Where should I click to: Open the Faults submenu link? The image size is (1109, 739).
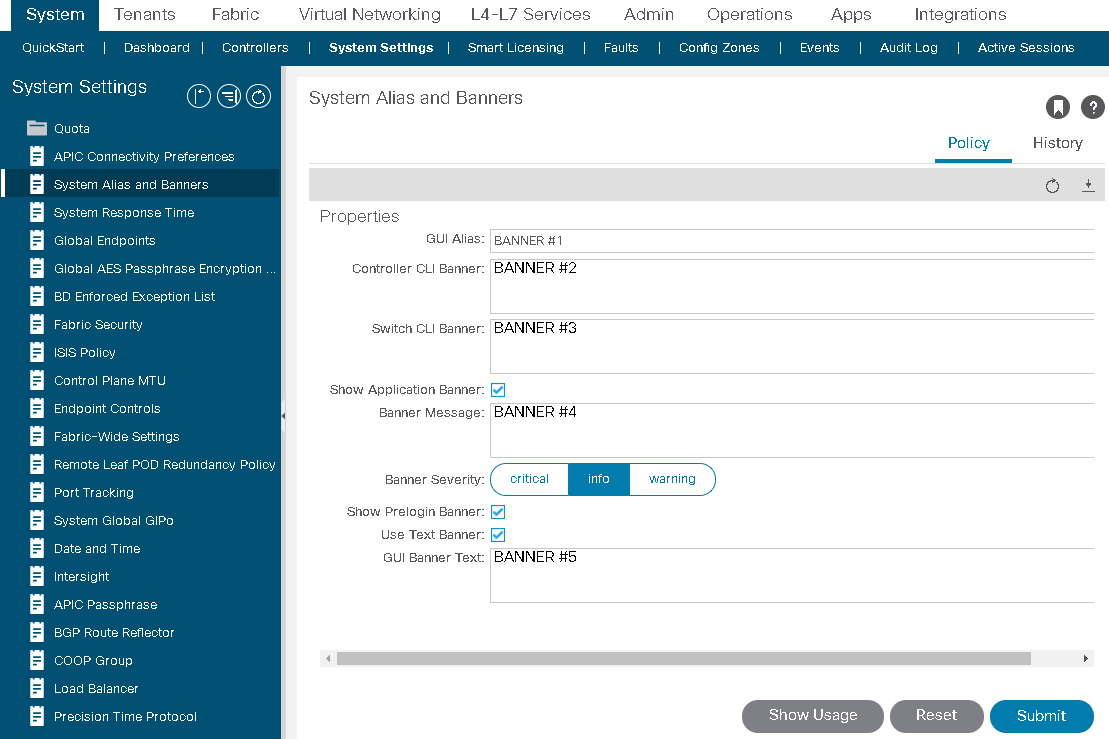621,47
